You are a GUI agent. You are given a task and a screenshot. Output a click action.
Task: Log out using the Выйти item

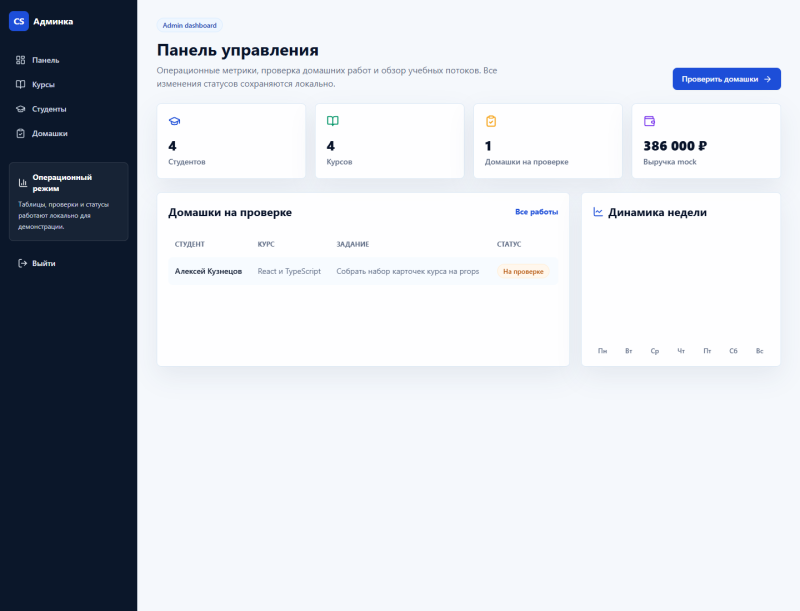(68, 263)
